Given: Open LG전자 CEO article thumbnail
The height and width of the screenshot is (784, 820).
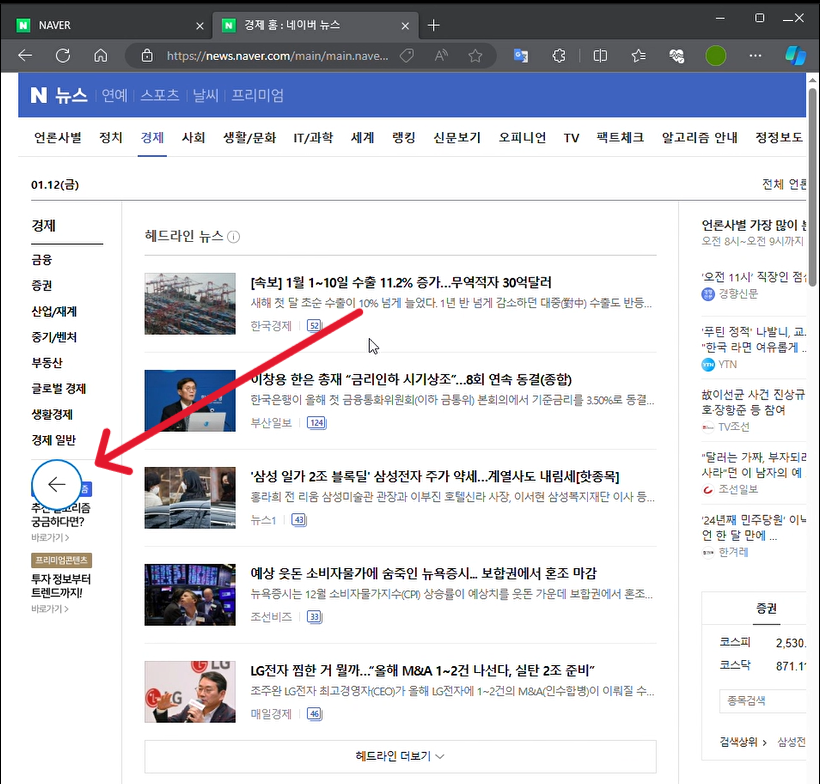Looking at the screenshot, I should coord(190,691).
